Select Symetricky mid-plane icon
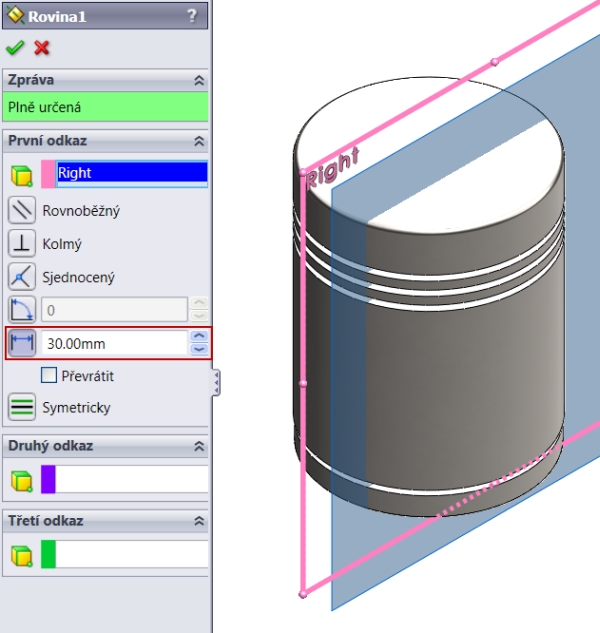 click(x=22, y=407)
